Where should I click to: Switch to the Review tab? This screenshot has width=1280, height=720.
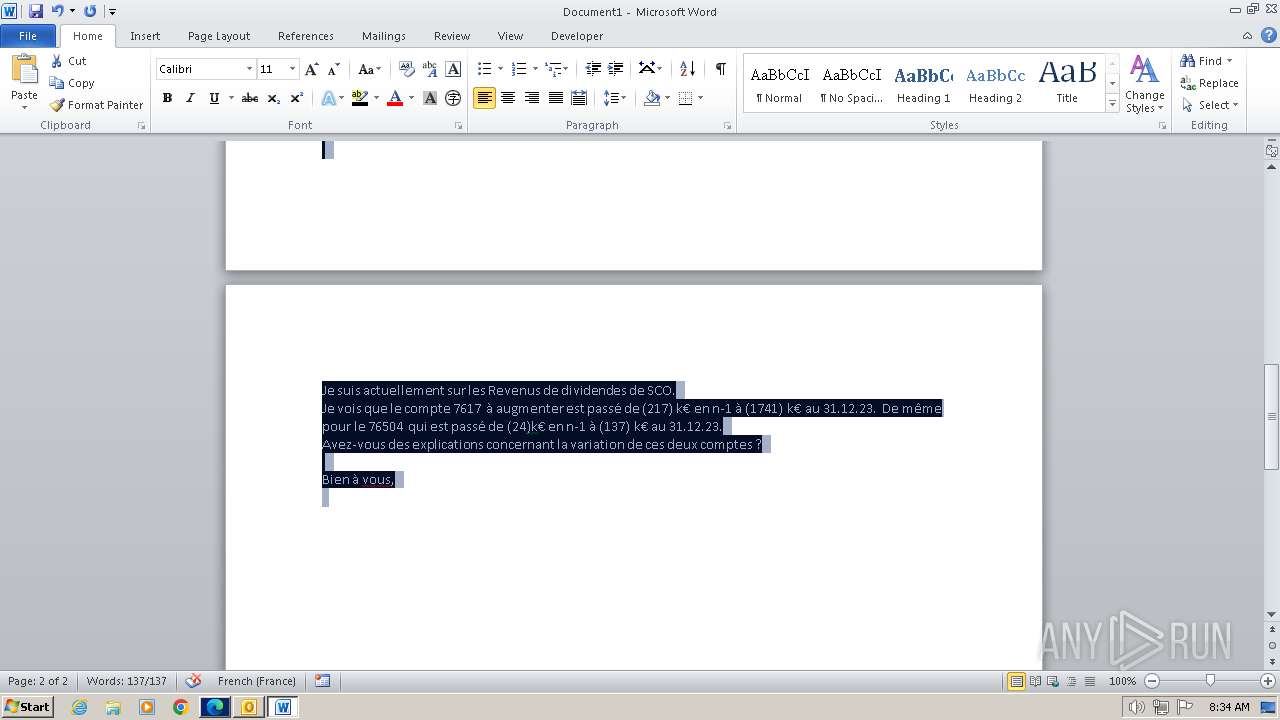click(452, 36)
